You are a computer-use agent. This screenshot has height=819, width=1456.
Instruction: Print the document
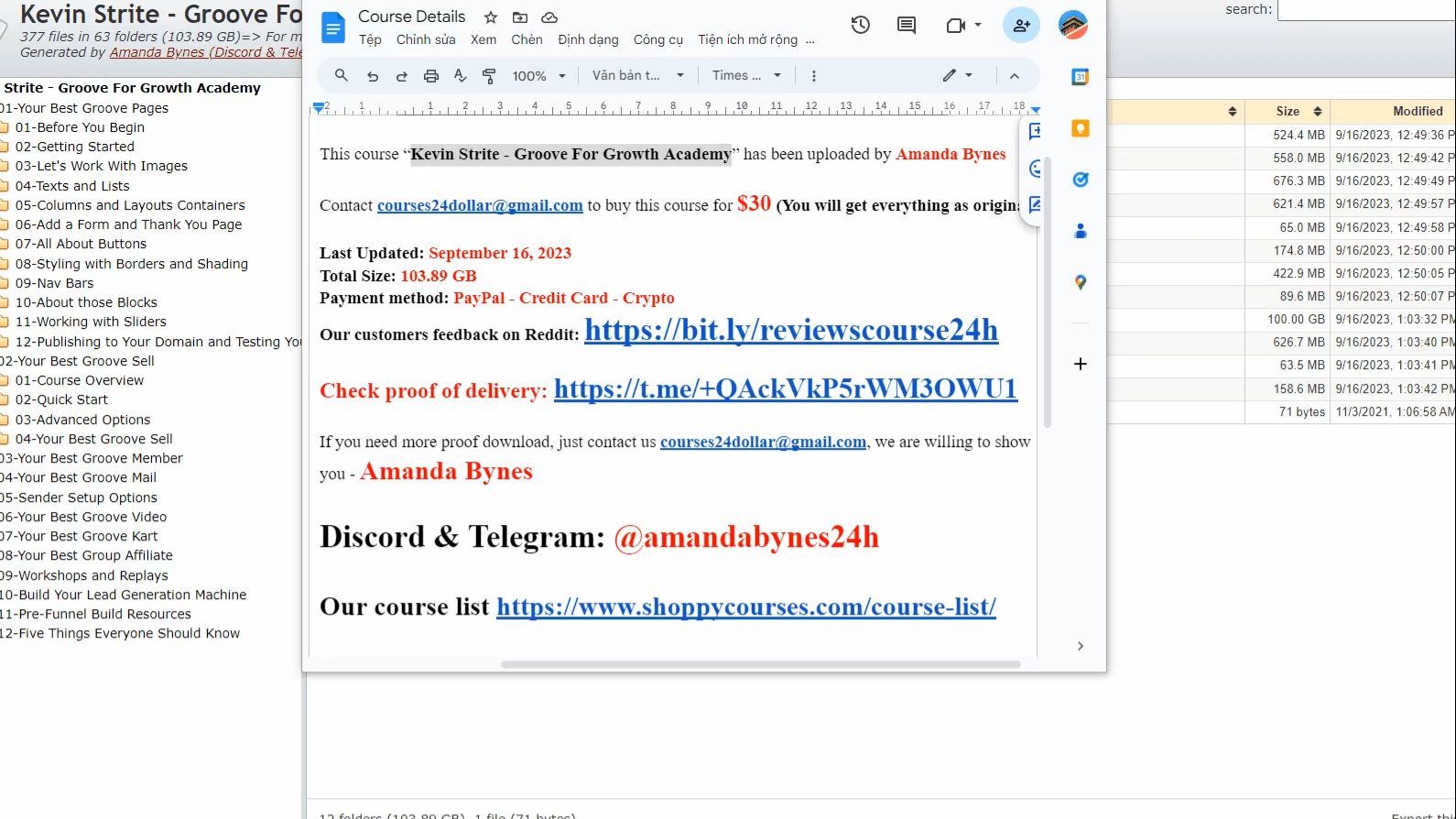[x=430, y=76]
